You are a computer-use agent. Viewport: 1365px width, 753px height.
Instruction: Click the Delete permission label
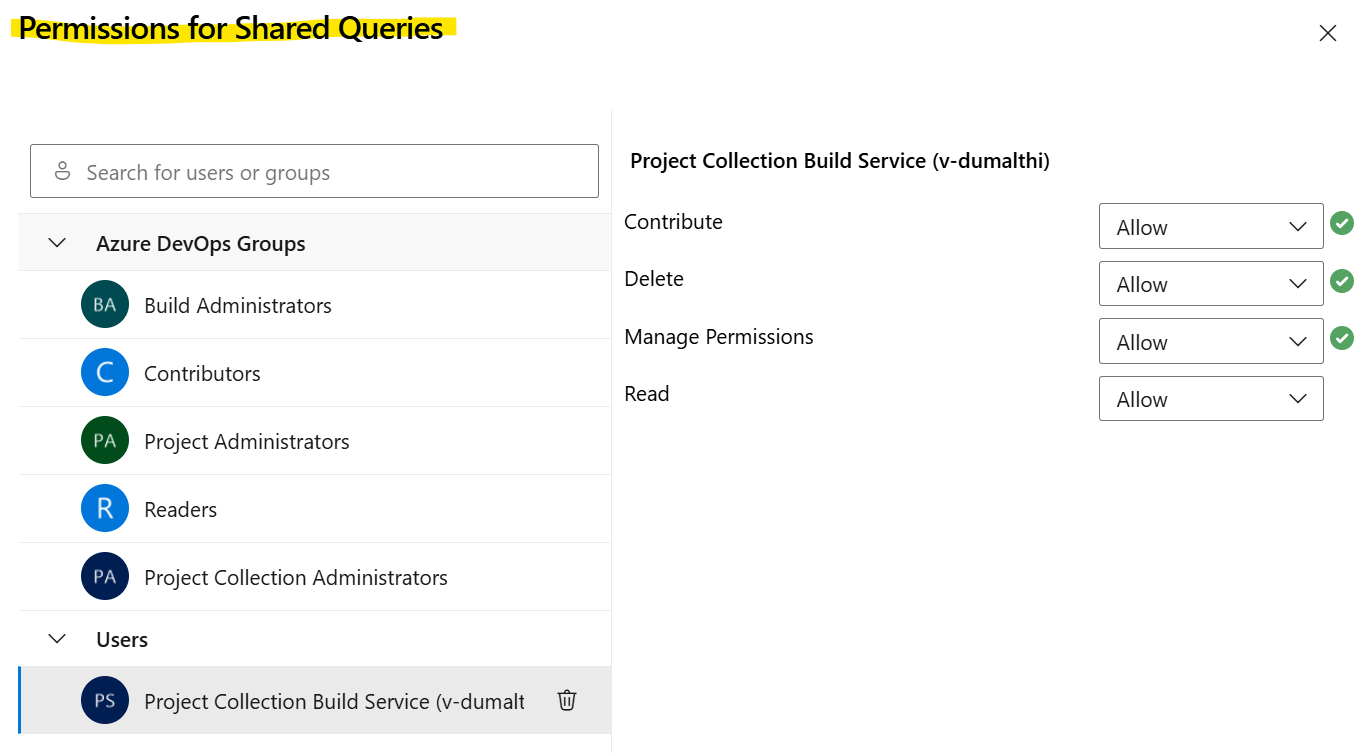[654, 279]
